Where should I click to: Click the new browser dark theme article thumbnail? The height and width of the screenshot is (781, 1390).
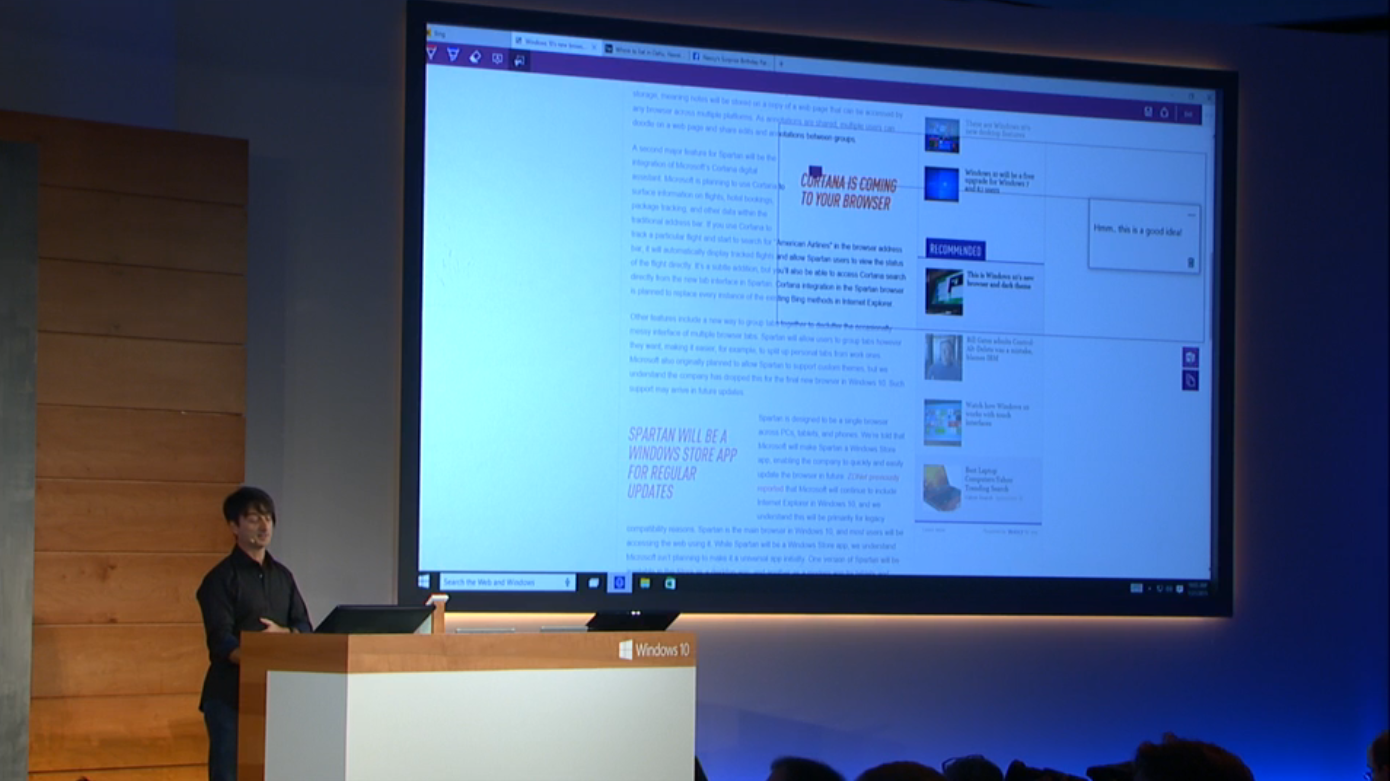[x=944, y=291]
